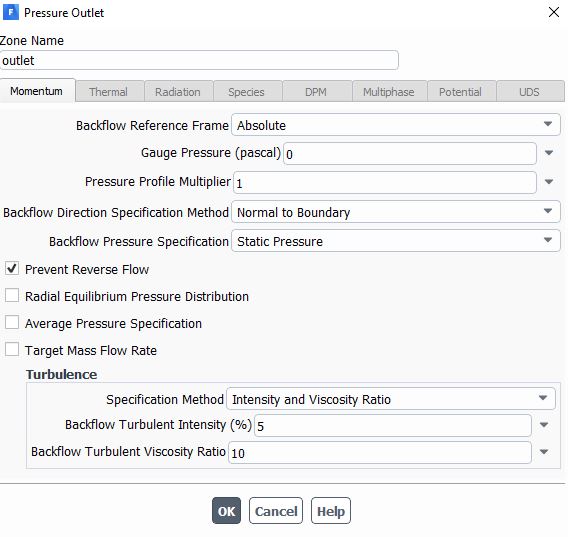Open Help for Pressure Outlet
This screenshot has width=568, height=537.
tap(331, 511)
